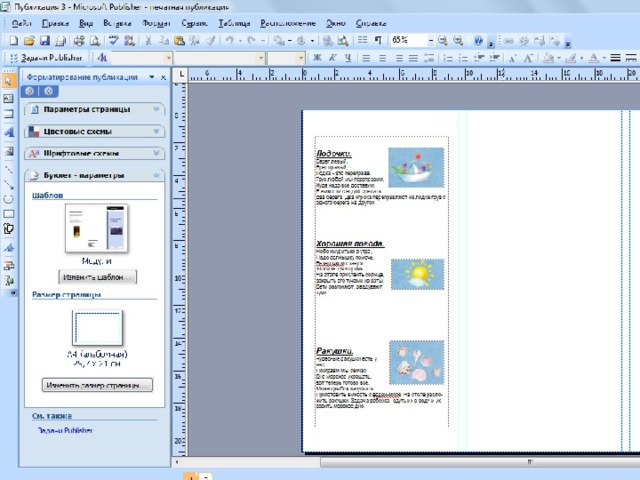
Task: Click the Изменить размер страницы button
Action: [x=96, y=384]
